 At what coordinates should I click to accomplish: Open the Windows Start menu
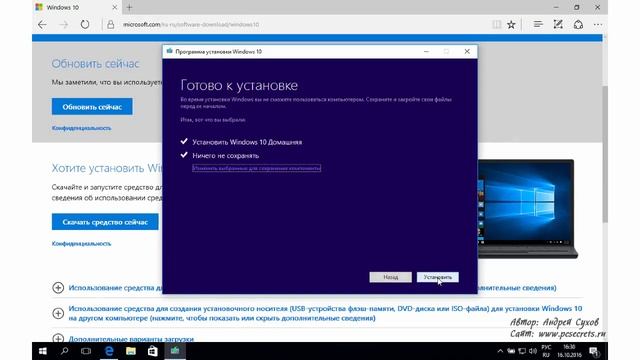(42, 351)
